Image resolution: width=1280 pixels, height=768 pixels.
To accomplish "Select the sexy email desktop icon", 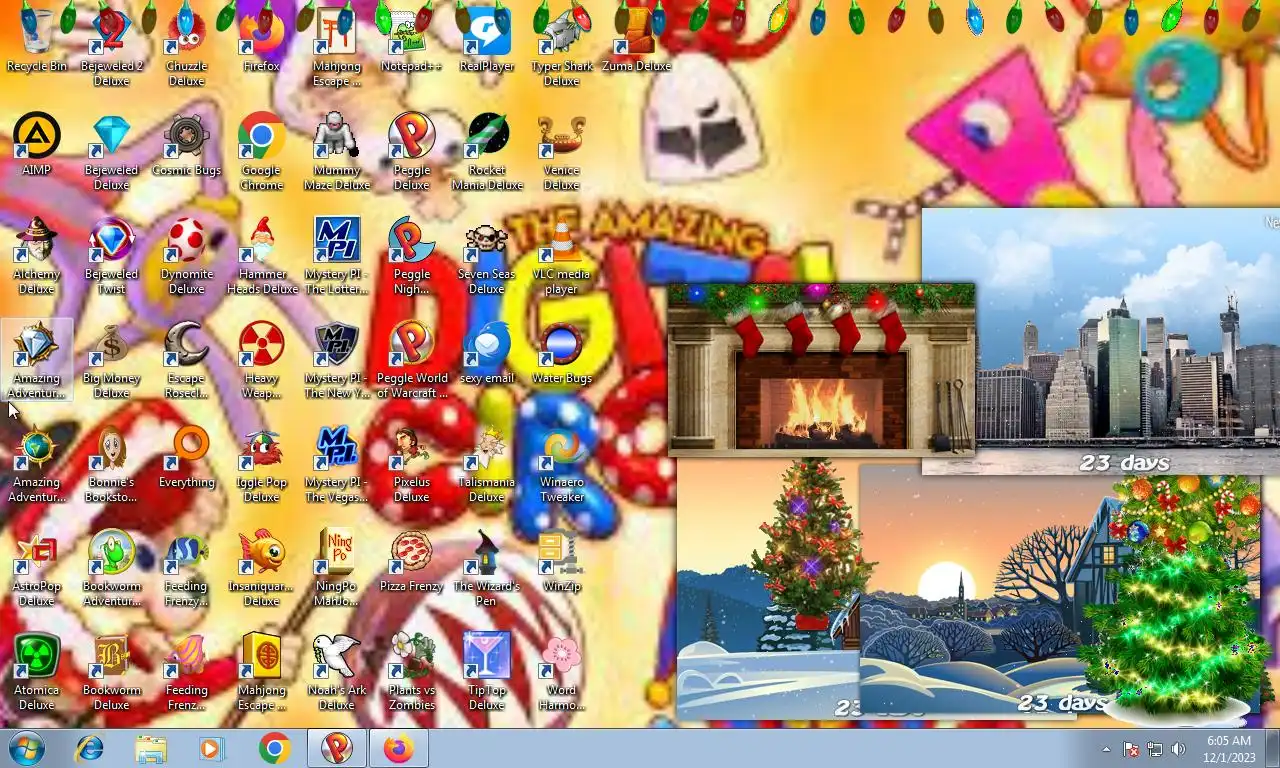I will pyautogui.click(x=486, y=353).
